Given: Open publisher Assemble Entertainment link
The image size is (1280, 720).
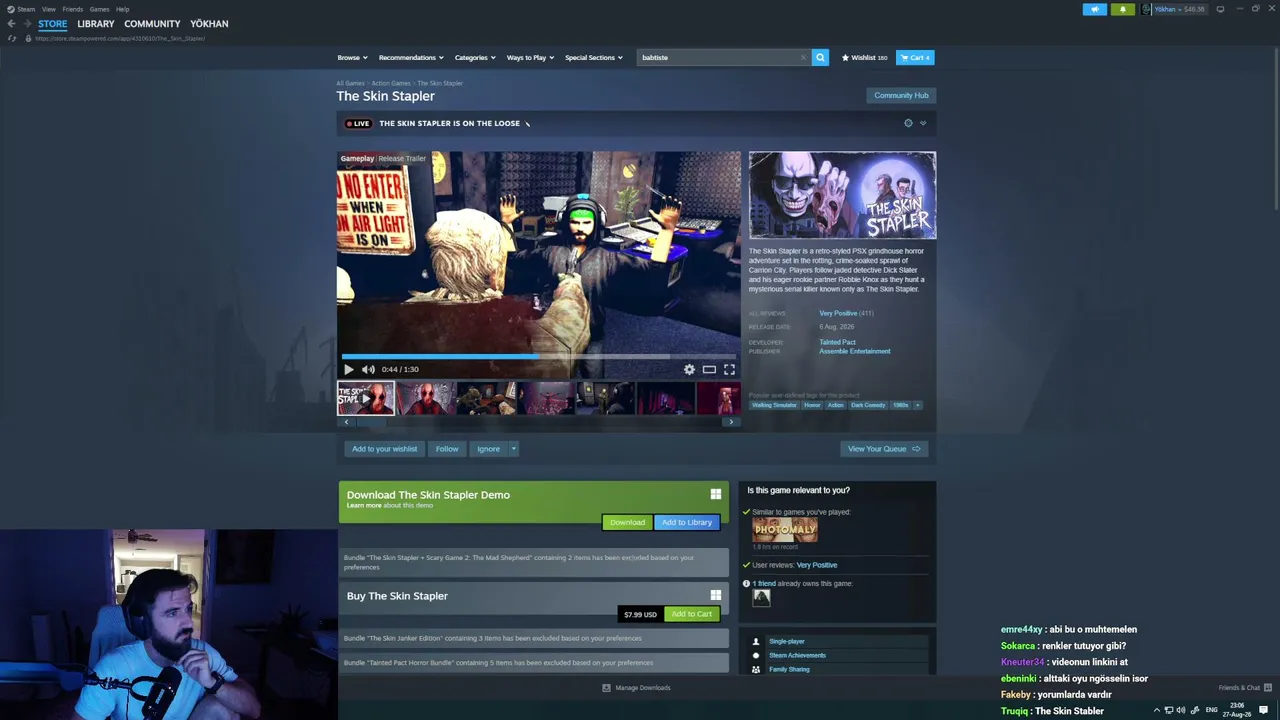Looking at the screenshot, I should pyautogui.click(x=855, y=351).
